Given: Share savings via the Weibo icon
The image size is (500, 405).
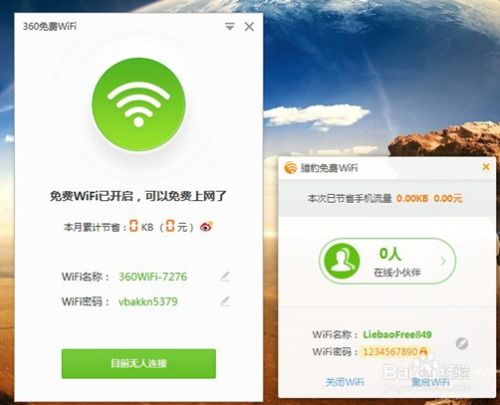Looking at the screenshot, I should (x=206, y=227).
